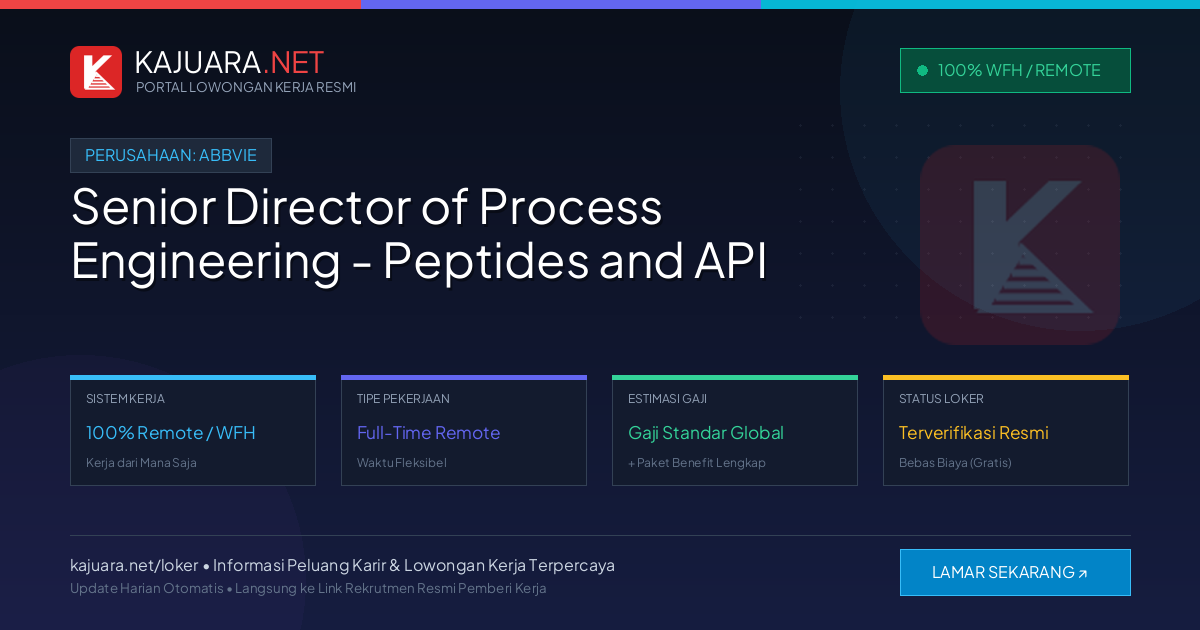Screen dimensions: 1200x630
Task: Click the + Paket Benefit Lengkap text
Action: pyautogui.click(x=696, y=463)
